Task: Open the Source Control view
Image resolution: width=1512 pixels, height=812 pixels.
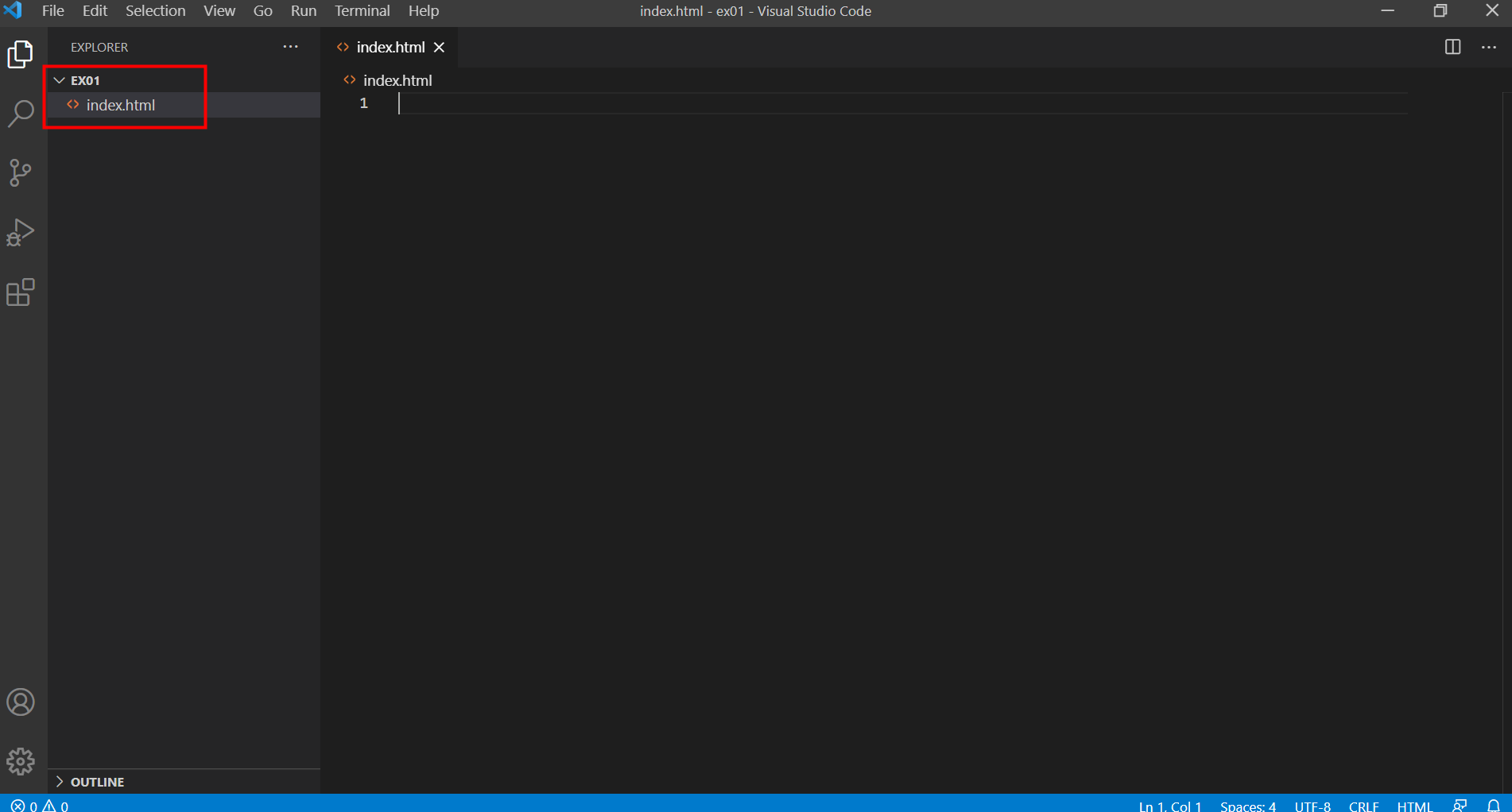Action: 21,172
